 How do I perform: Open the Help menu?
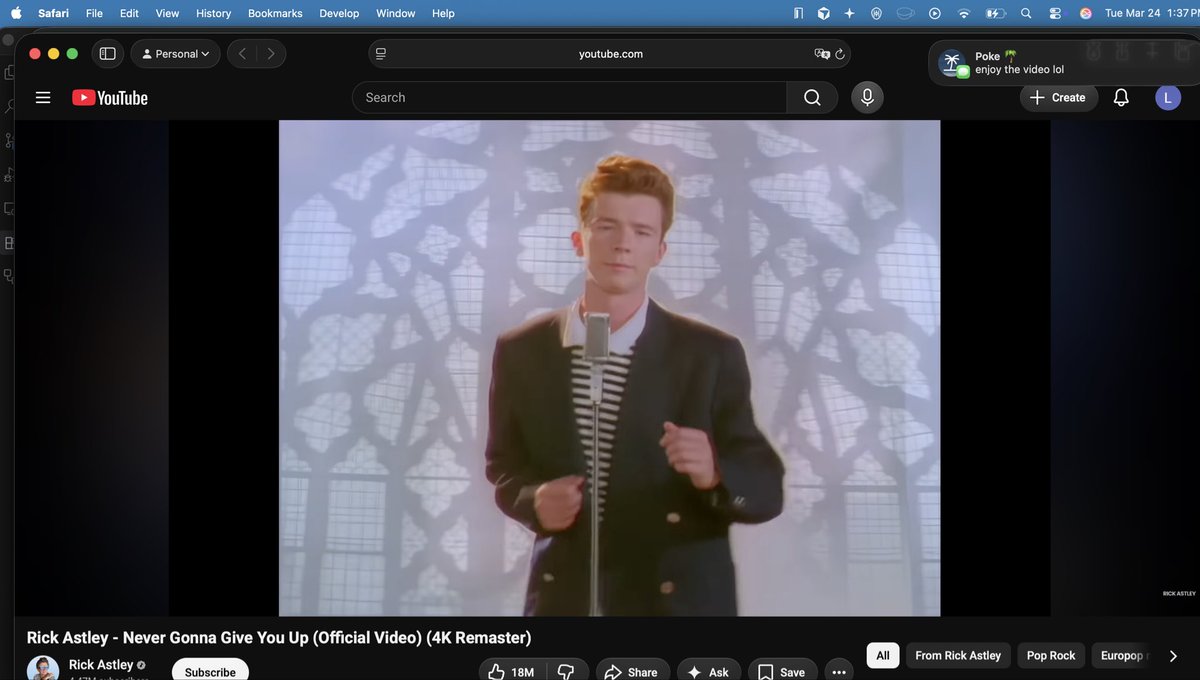click(x=443, y=13)
